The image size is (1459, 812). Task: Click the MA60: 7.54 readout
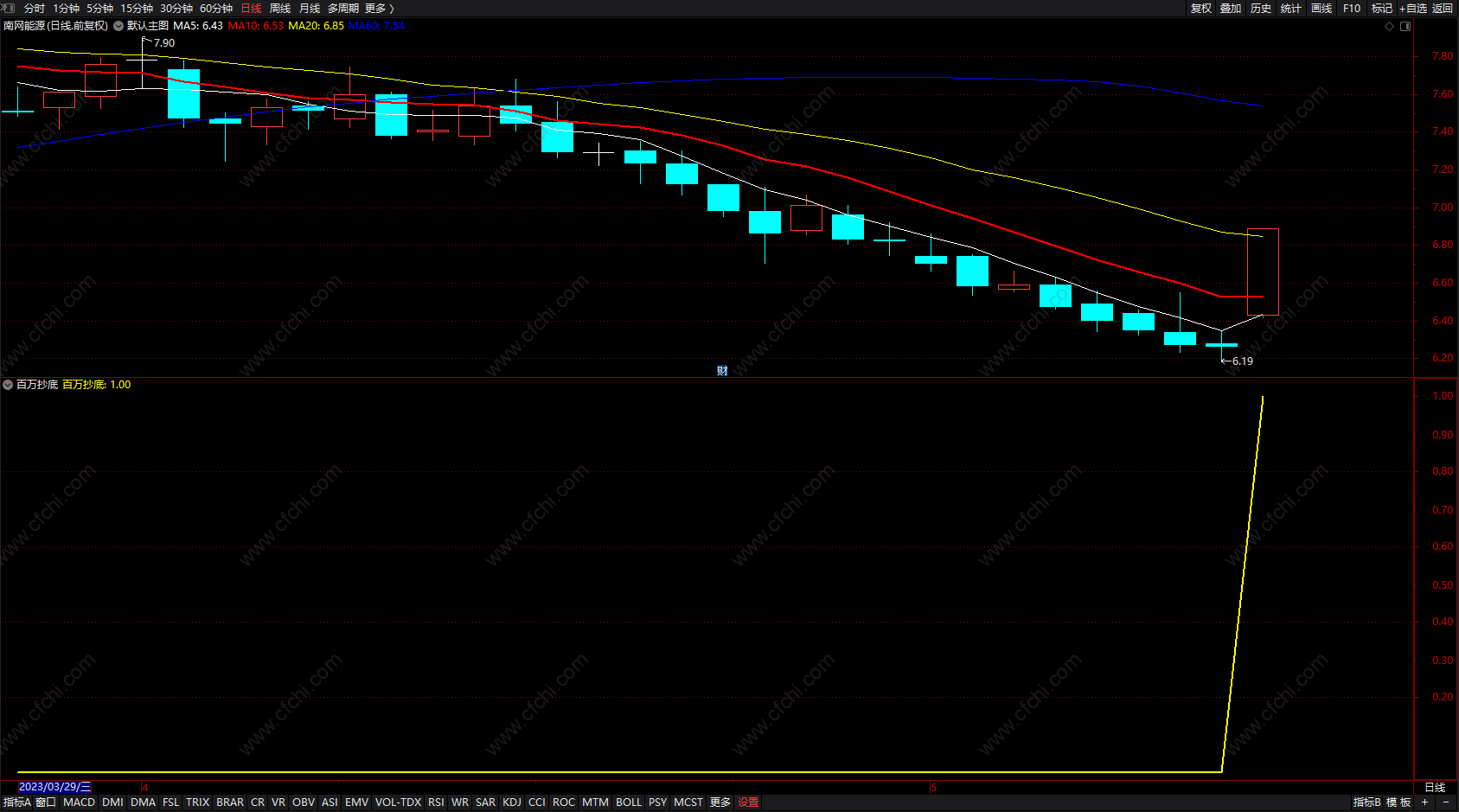coord(376,26)
